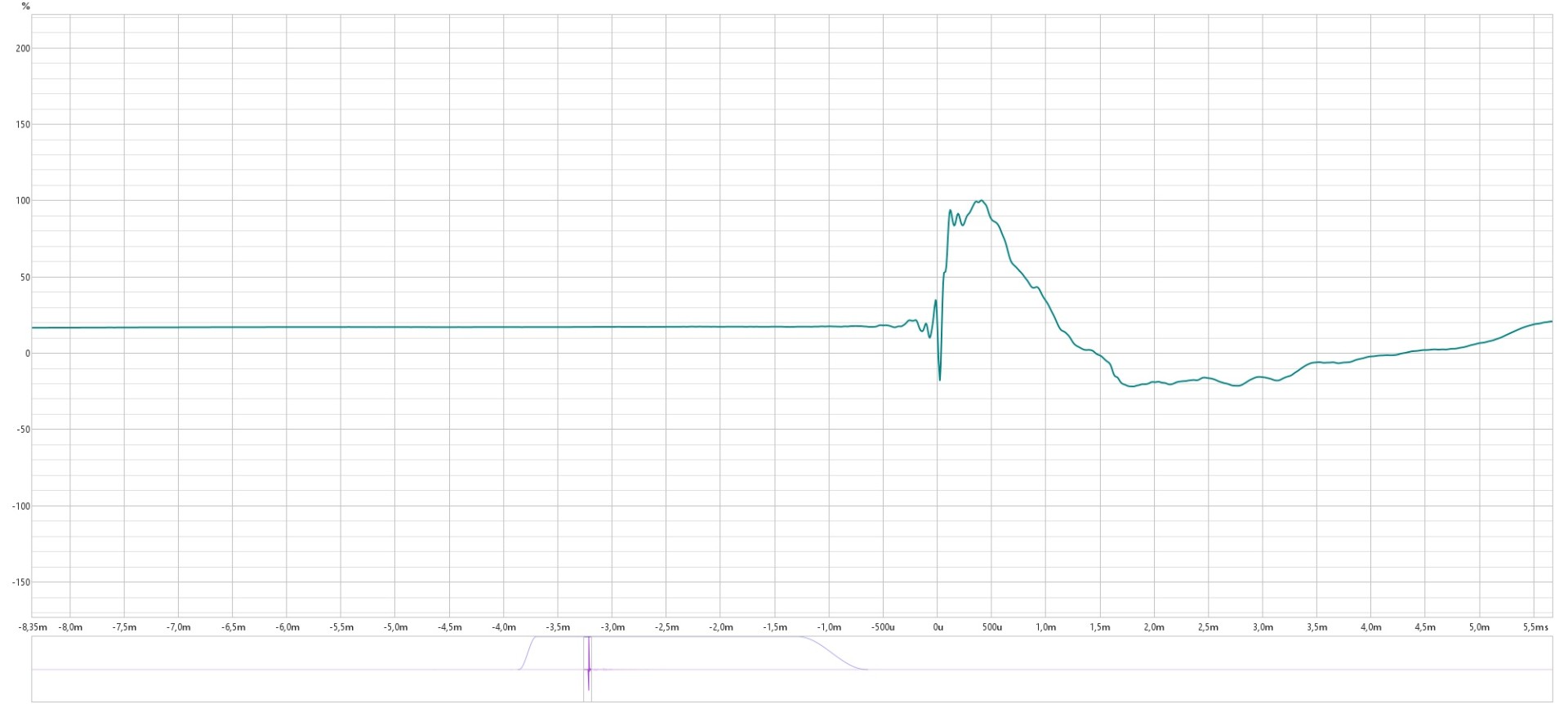Click the window's left rising edge in overview
This screenshot has height=704, width=1568.
tap(528, 653)
